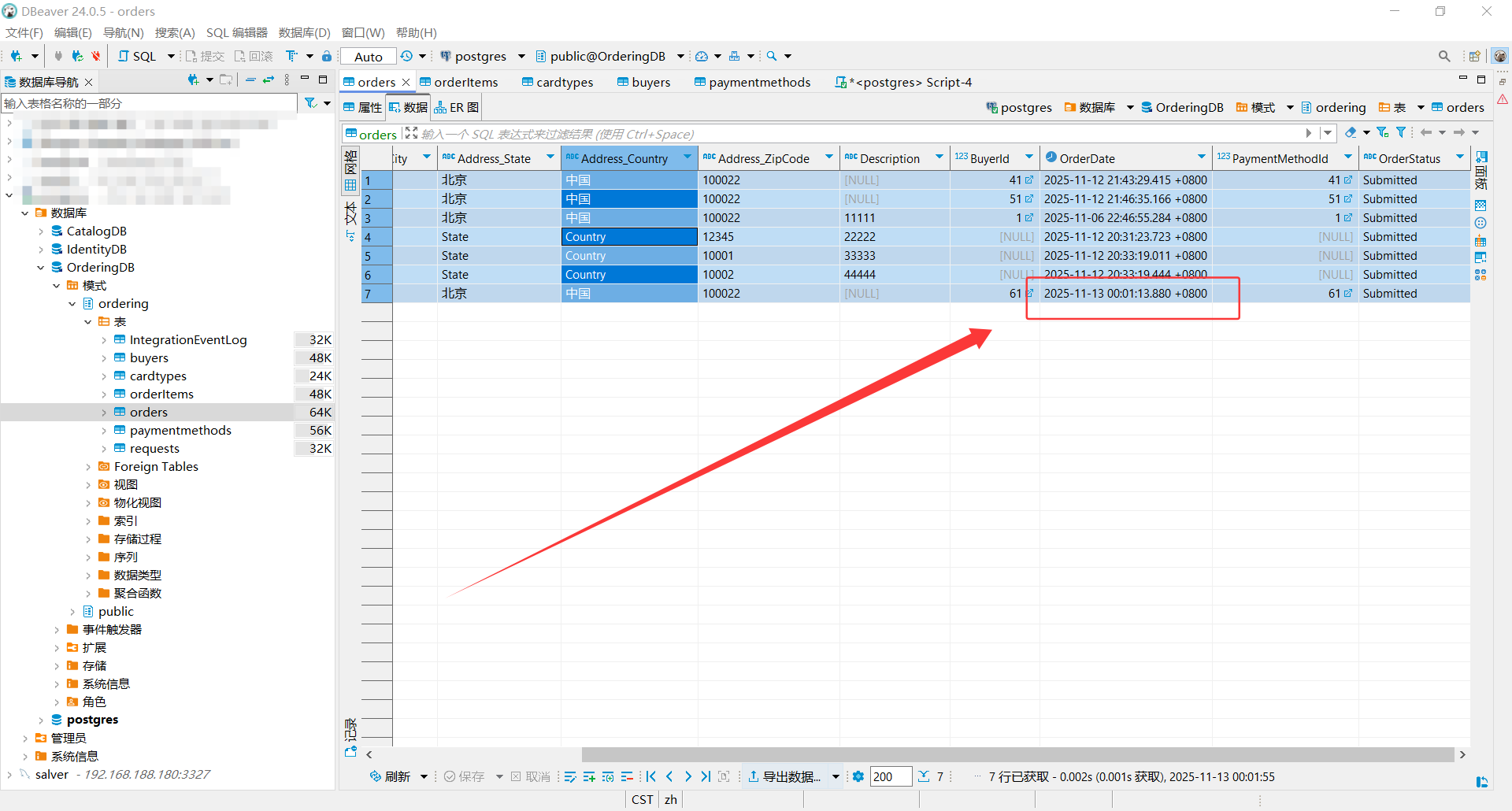
Task: Click the fetch settings gear icon
Action: tap(858, 776)
